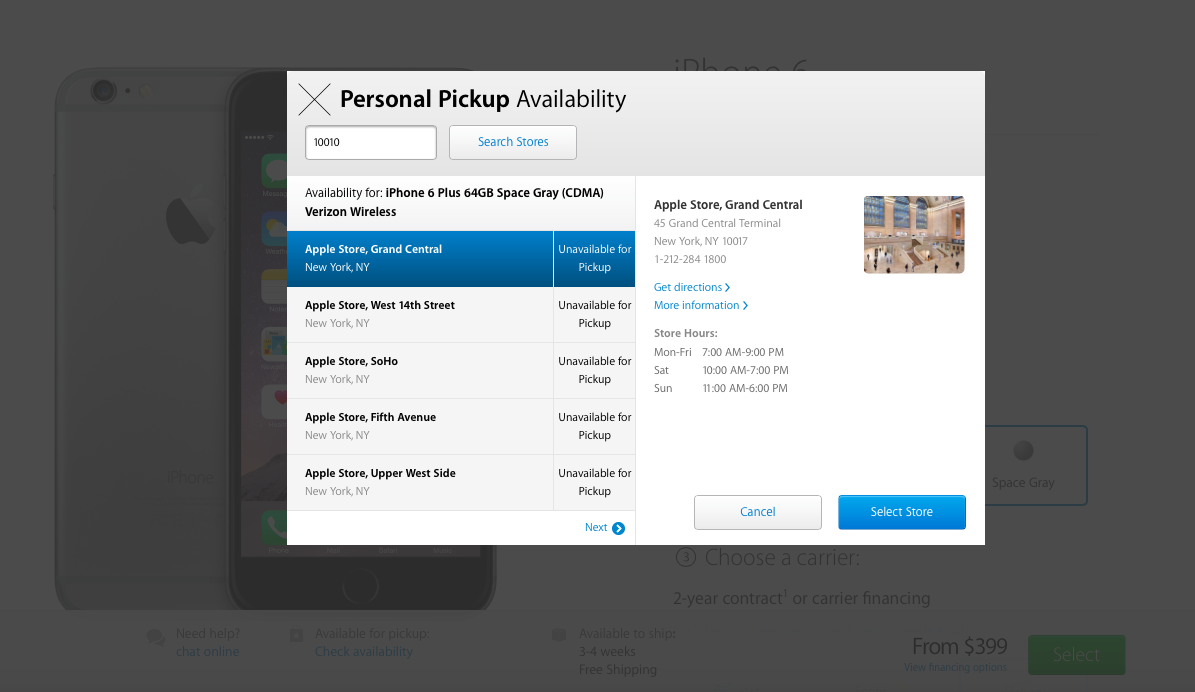Click the Need help chat bubble icon
Image resolution: width=1195 pixels, height=692 pixels.
point(155,636)
